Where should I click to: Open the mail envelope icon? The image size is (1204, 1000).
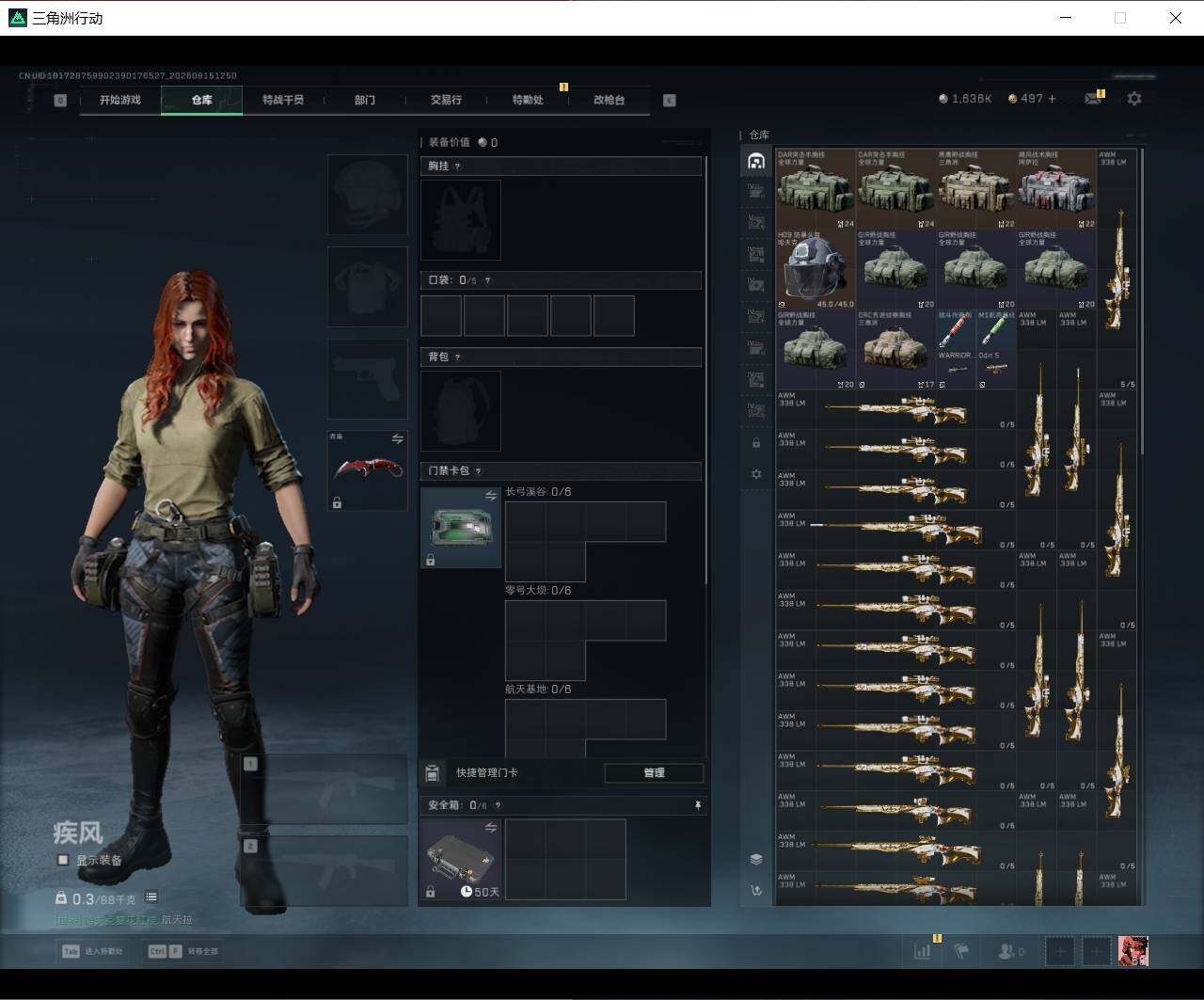pyautogui.click(x=1093, y=99)
